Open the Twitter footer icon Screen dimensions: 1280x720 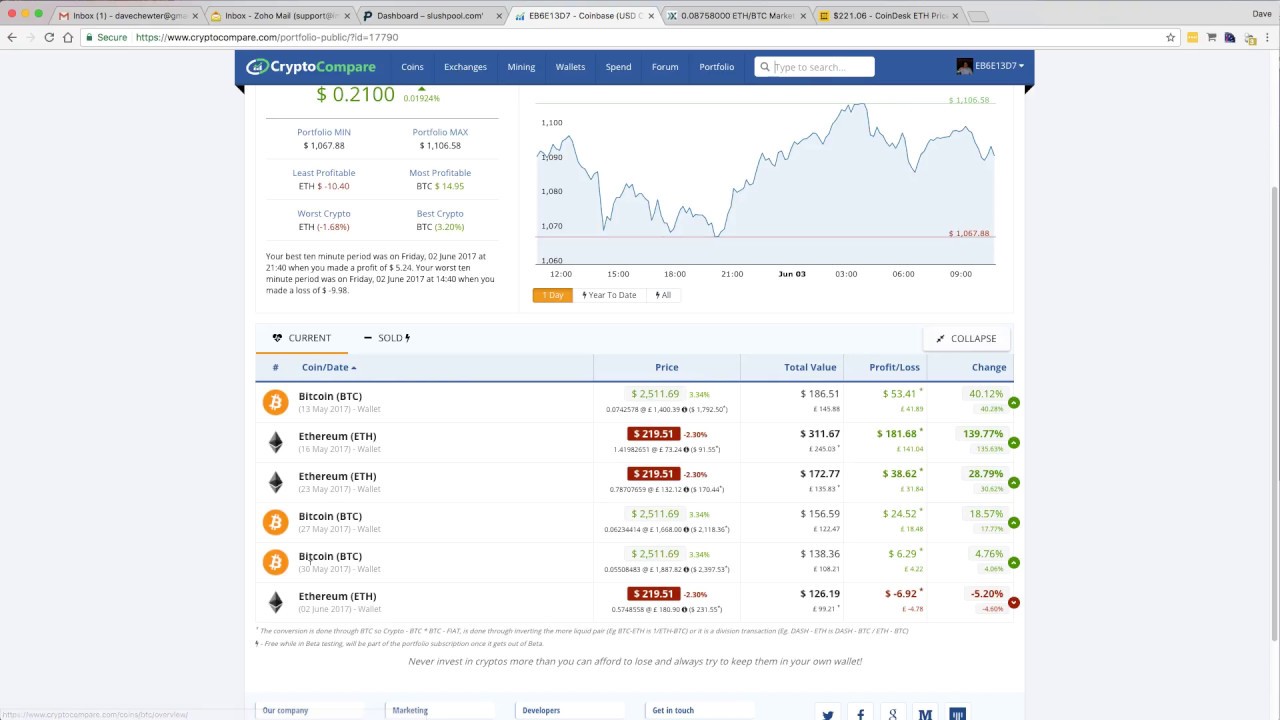pos(828,714)
